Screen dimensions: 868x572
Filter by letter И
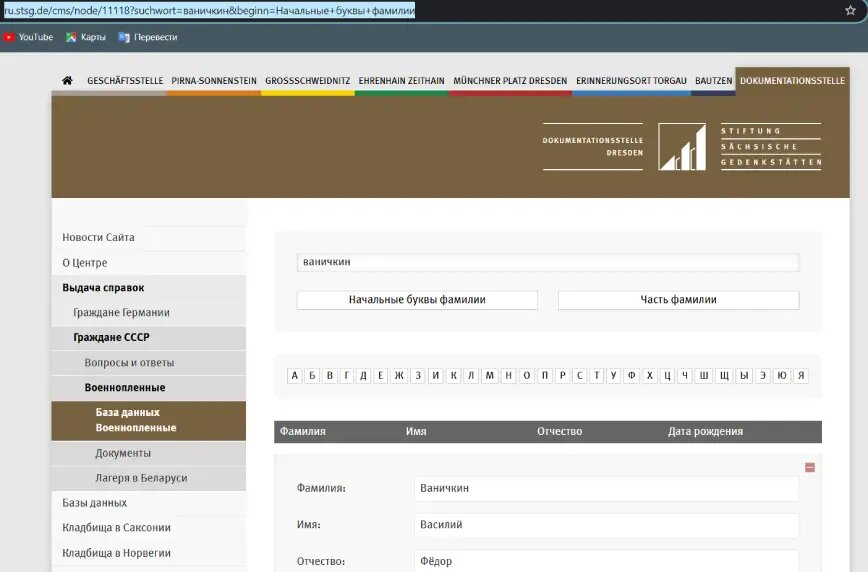[x=436, y=376]
